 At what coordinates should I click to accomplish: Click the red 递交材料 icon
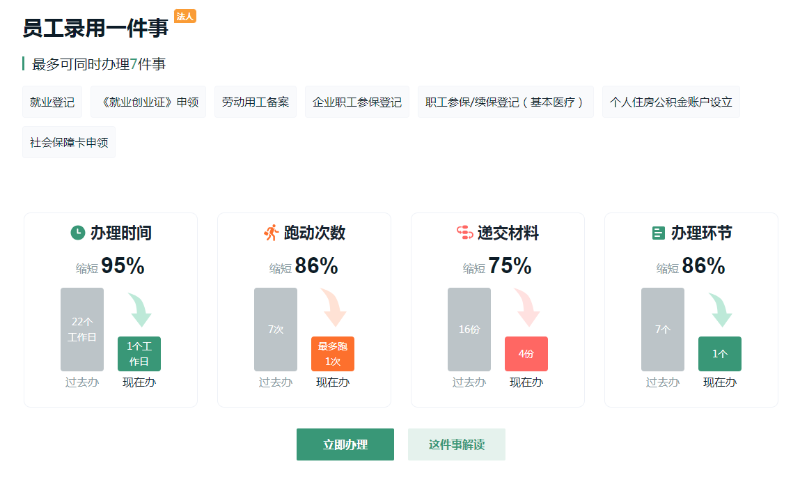pos(465,233)
